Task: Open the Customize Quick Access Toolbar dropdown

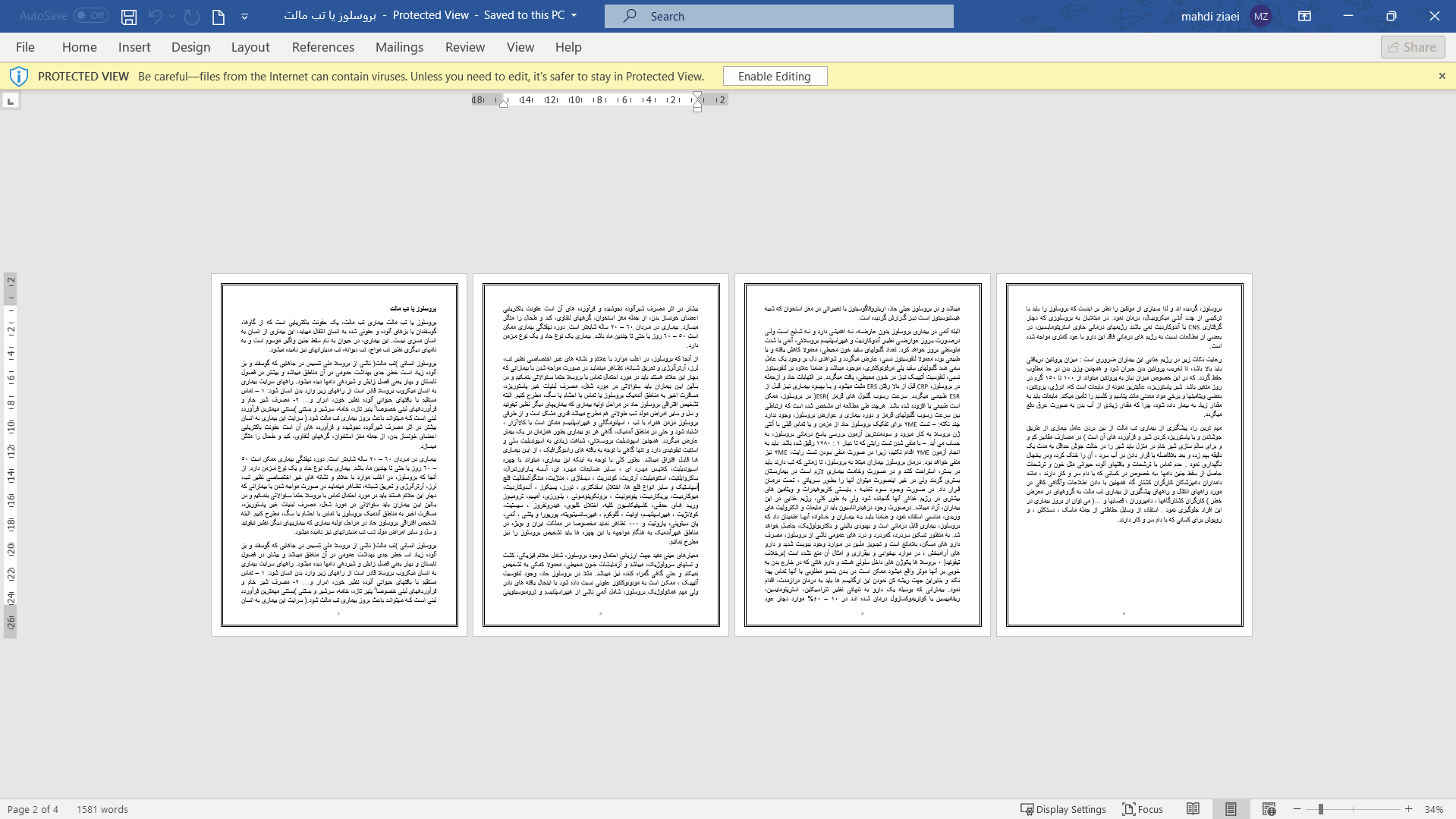Action: point(244,16)
